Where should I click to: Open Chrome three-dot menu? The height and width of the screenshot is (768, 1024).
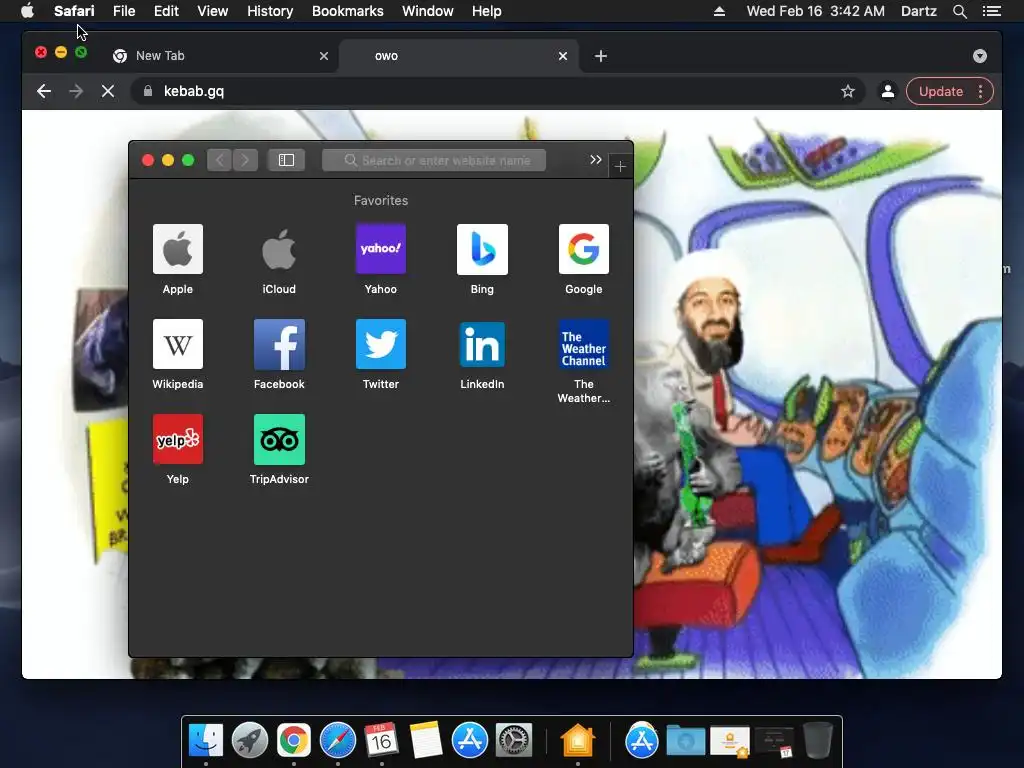(x=980, y=91)
